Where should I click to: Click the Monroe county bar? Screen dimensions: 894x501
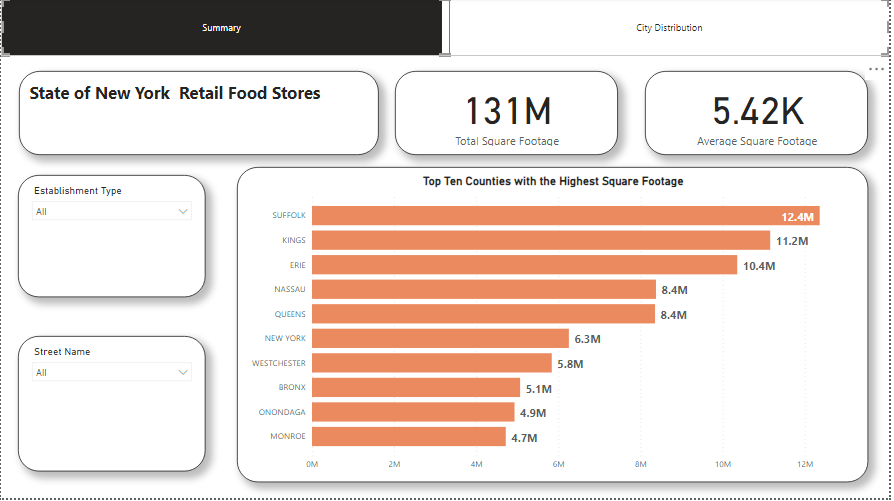click(x=408, y=437)
